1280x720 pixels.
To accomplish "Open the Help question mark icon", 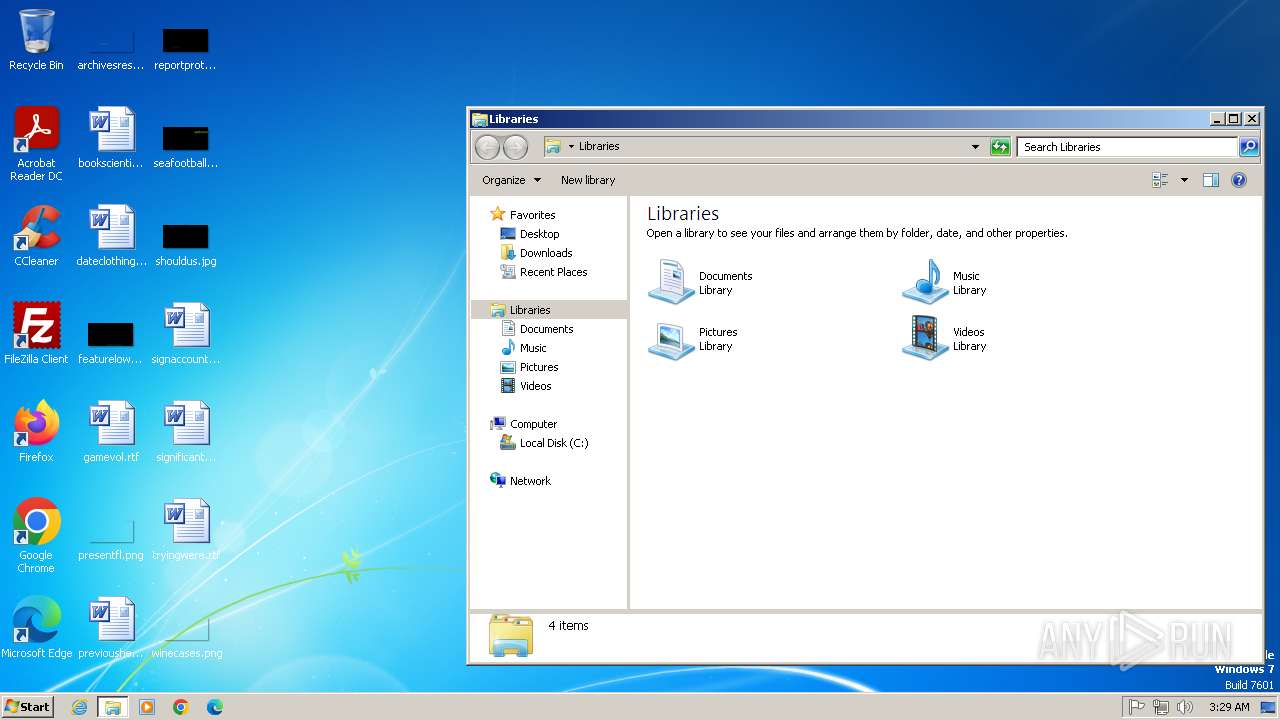I will [1239, 180].
